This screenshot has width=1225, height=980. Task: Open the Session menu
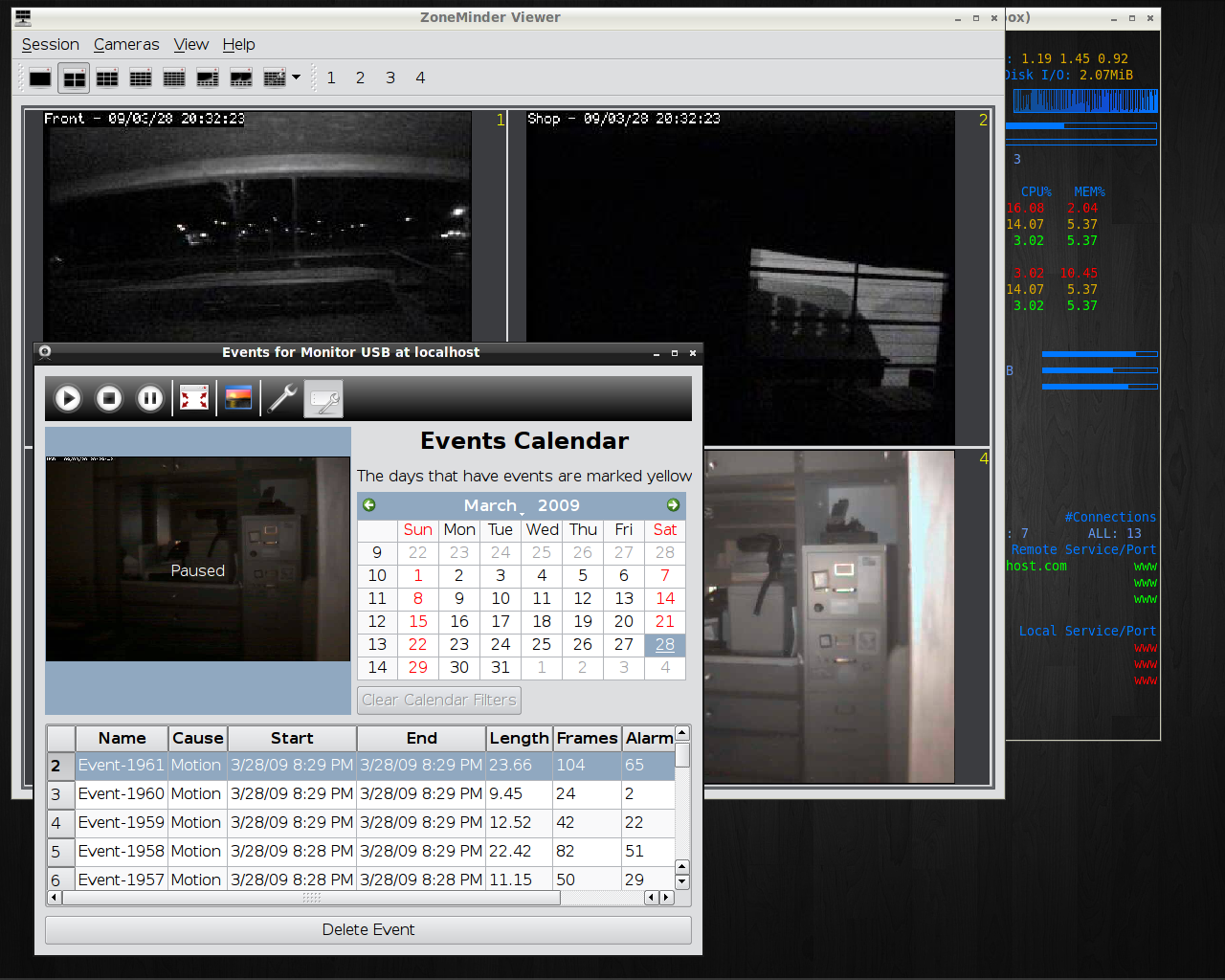tap(51, 44)
